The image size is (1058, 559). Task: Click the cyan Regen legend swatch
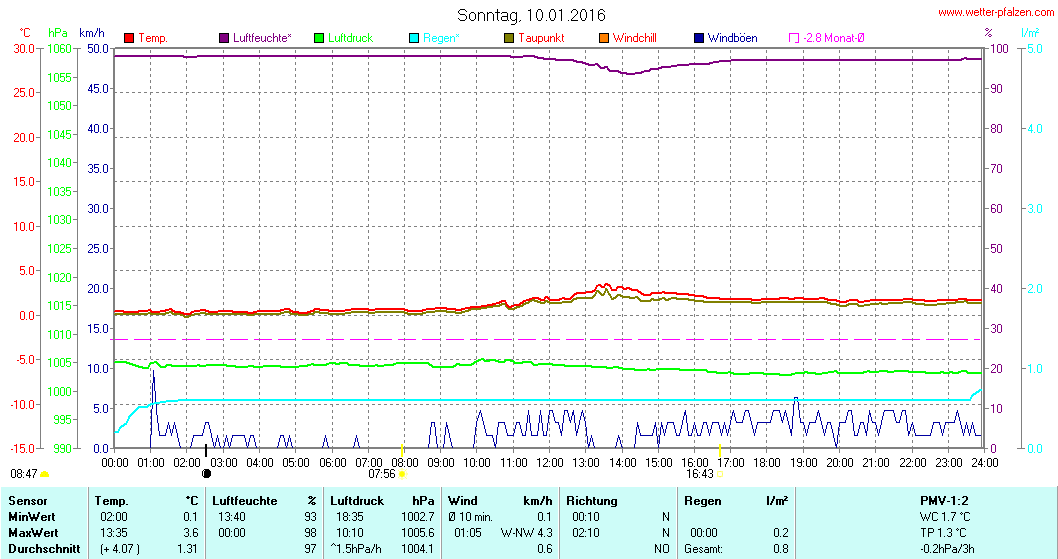[x=414, y=38]
